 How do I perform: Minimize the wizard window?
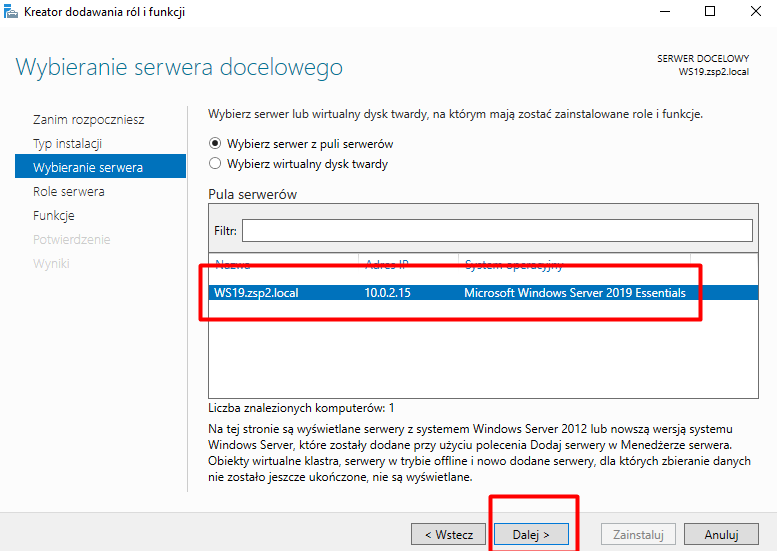coord(665,12)
